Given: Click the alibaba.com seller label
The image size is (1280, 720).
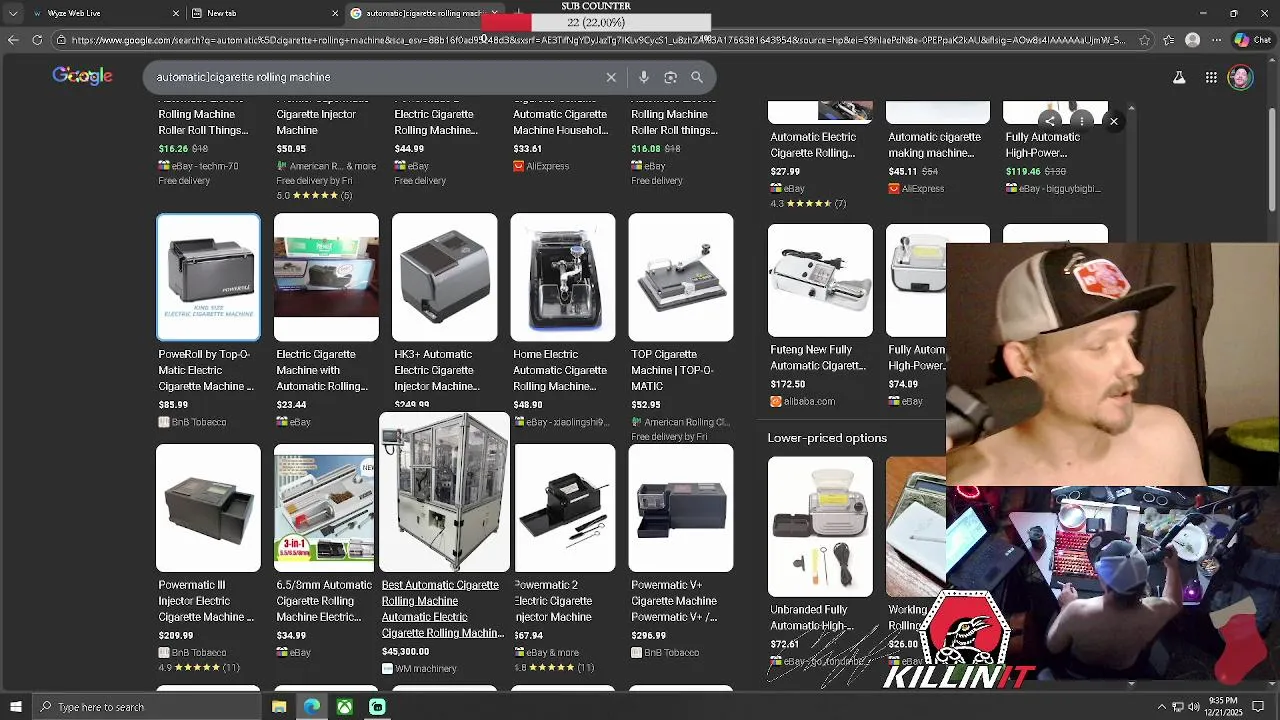Looking at the screenshot, I should tap(809, 401).
